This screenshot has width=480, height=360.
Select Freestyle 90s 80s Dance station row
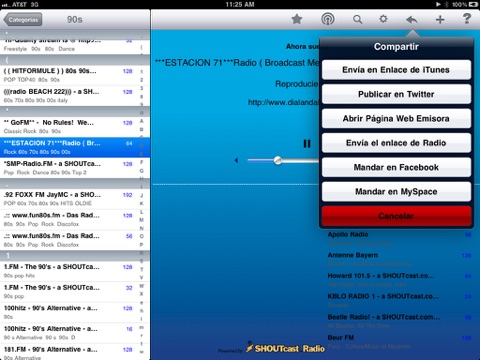coord(69,46)
